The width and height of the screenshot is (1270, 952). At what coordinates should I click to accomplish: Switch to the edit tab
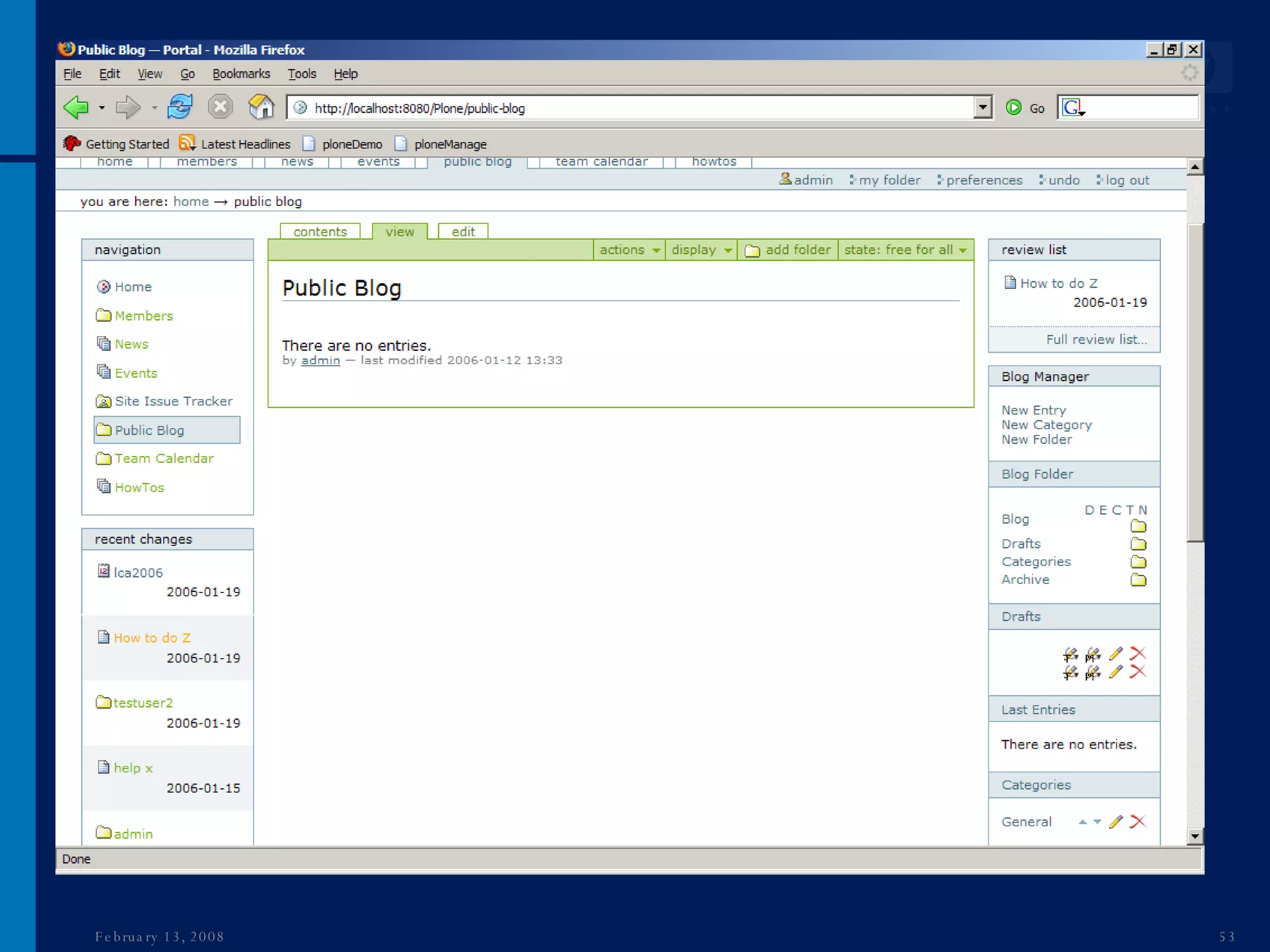pyautogui.click(x=463, y=231)
